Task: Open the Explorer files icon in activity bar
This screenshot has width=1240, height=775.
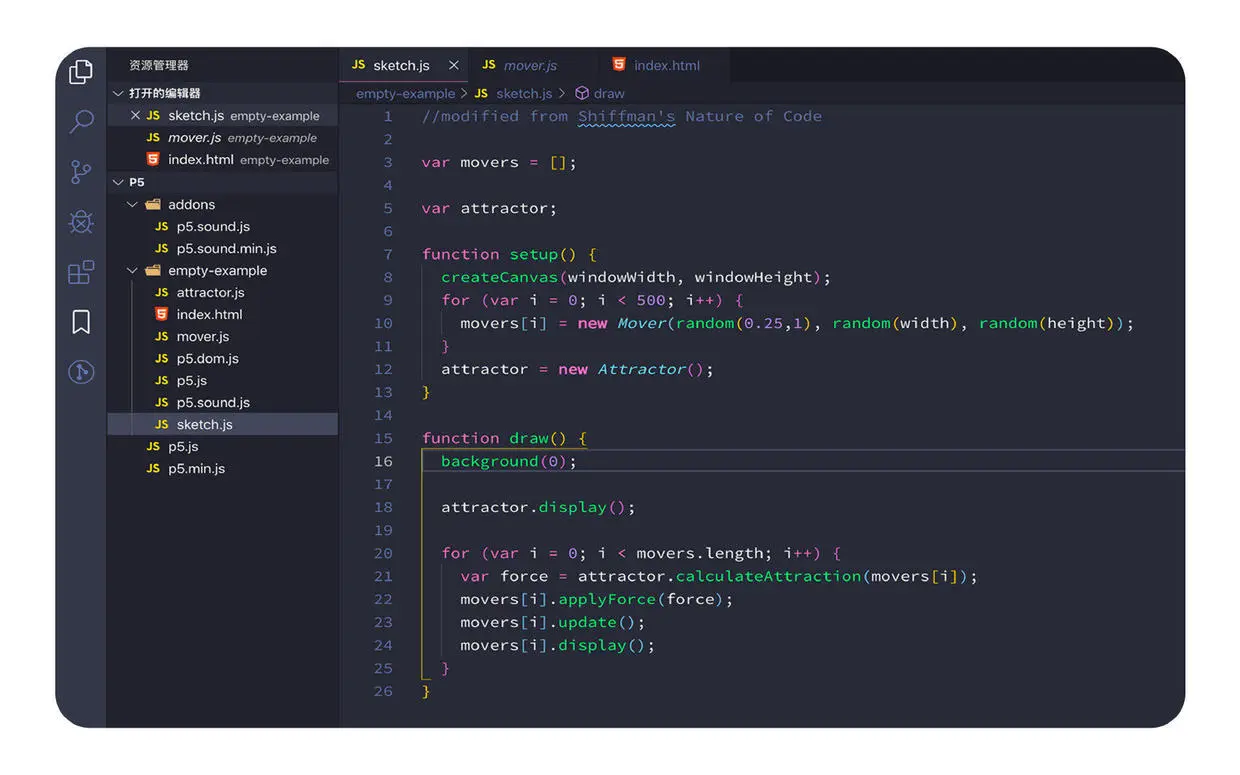Action: pyautogui.click(x=81, y=72)
